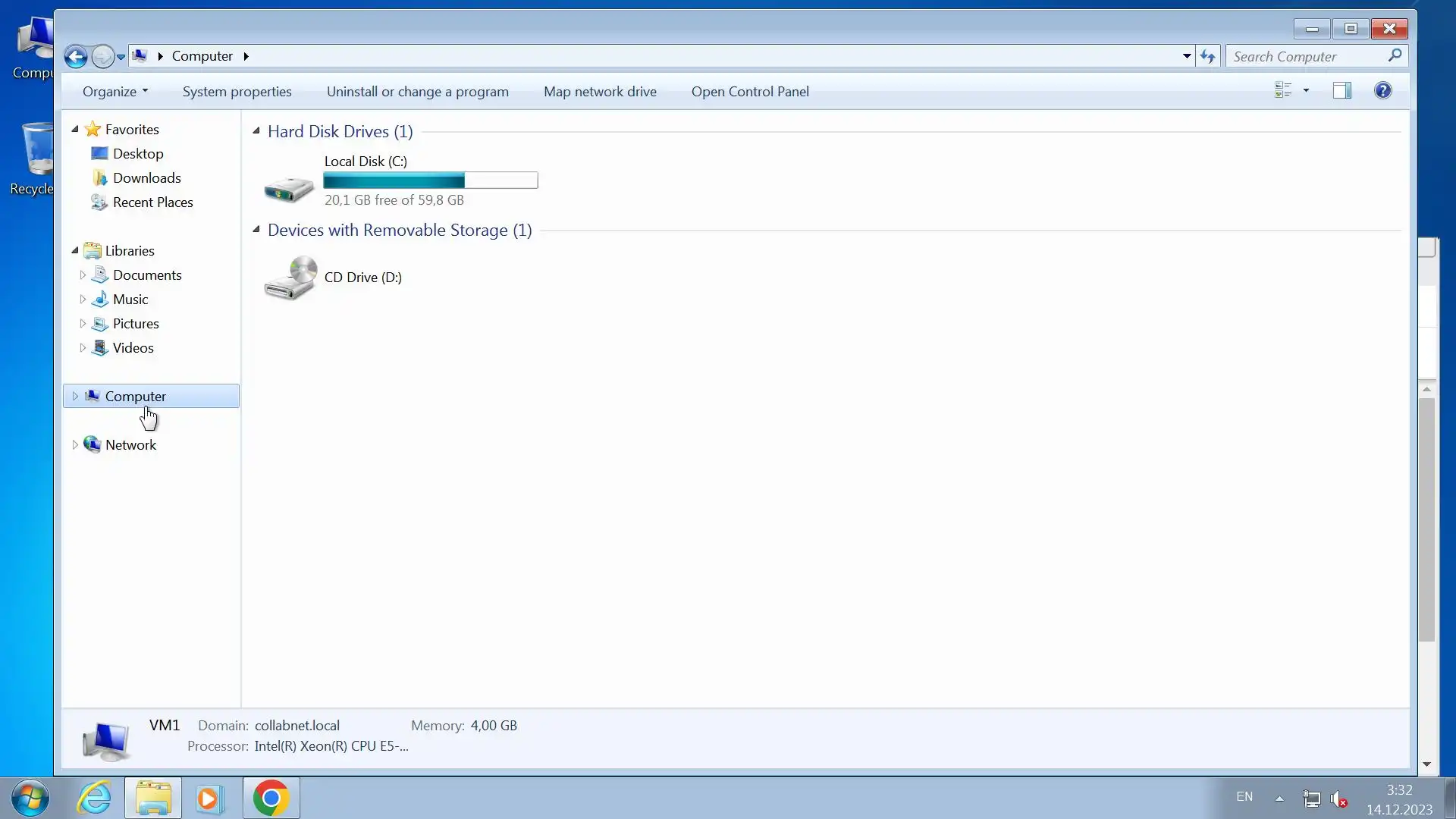Click the Local Disk C: usage bar
Screen dimensions: 1456x819
click(430, 180)
